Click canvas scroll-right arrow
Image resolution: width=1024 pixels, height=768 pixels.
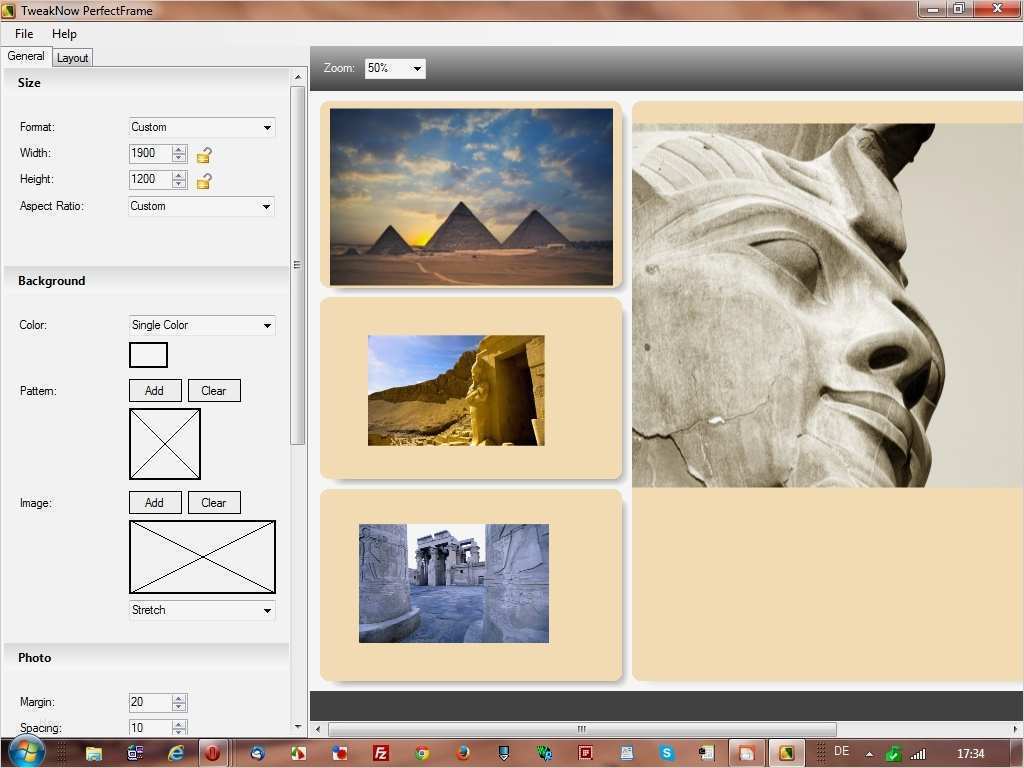click(1016, 729)
